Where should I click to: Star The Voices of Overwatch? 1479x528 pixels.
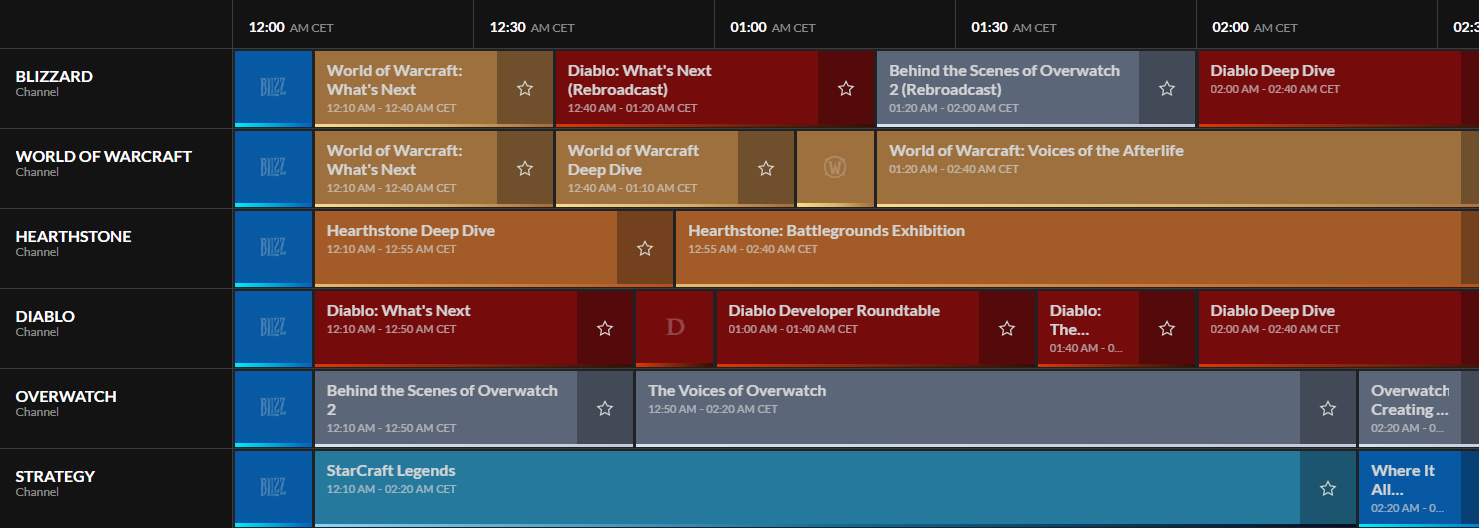click(1328, 408)
